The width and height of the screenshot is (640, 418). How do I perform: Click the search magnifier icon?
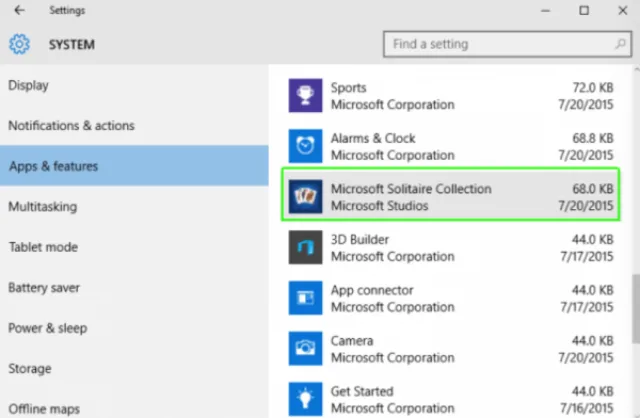click(x=620, y=44)
